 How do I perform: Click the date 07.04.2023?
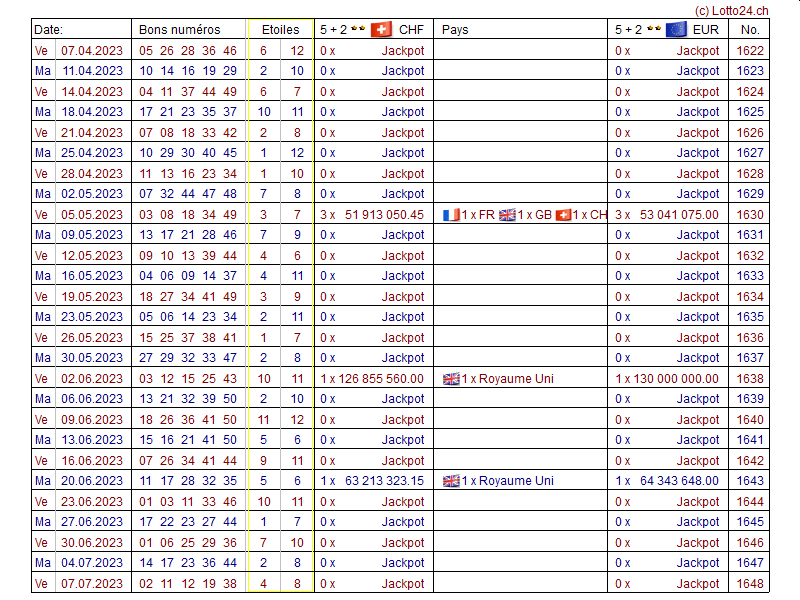pyautogui.click(x=92, y=50)
